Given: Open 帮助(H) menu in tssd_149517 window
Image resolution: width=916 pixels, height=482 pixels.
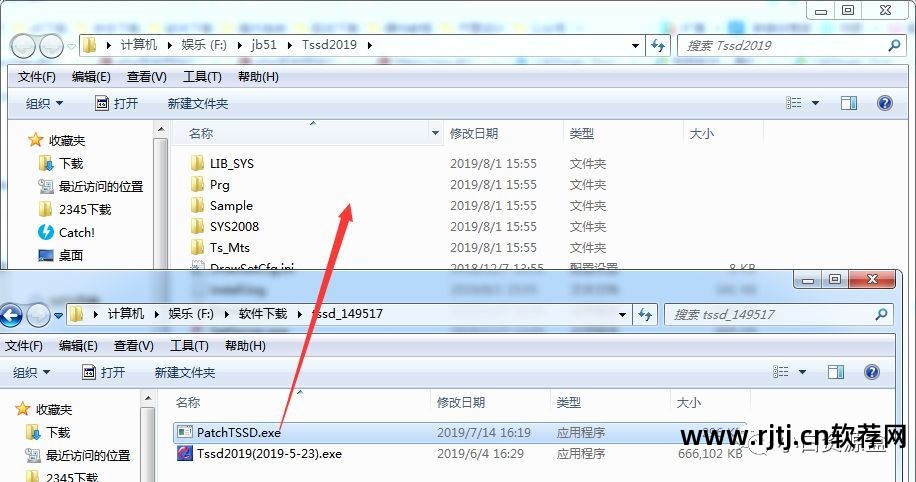Looking at the screenshot, I should pos(245,346).
